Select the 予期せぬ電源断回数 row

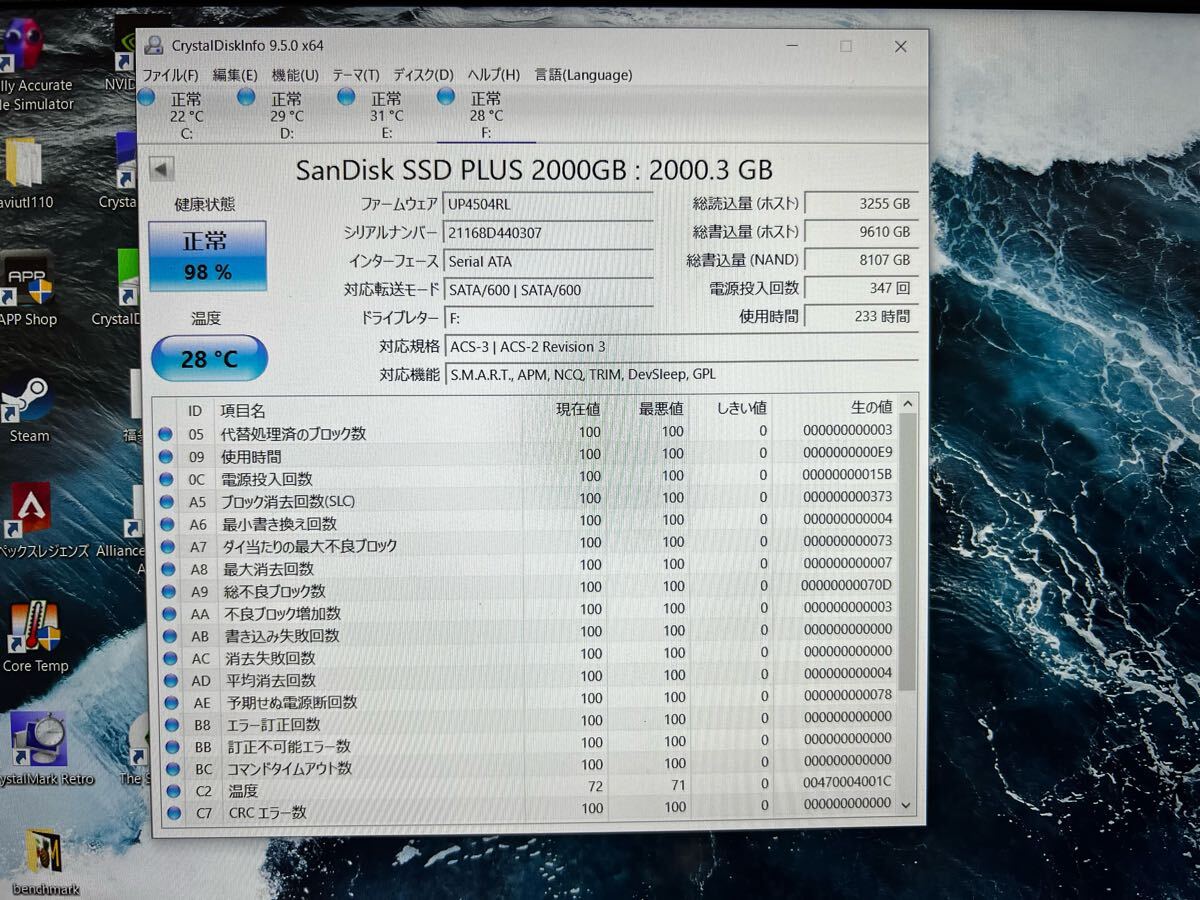(527, 701)
